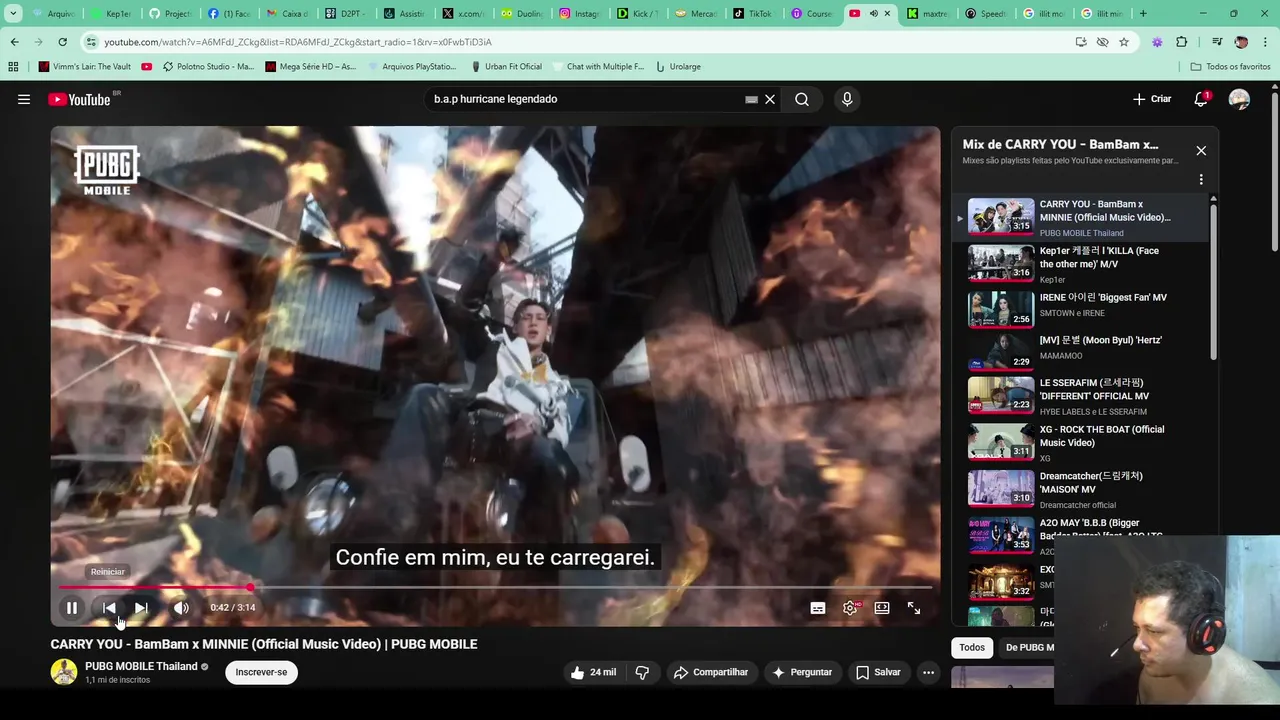1280x720 pixels.
Task: Subscribe with the Inscrever-se button
Action: pos(261,672)
